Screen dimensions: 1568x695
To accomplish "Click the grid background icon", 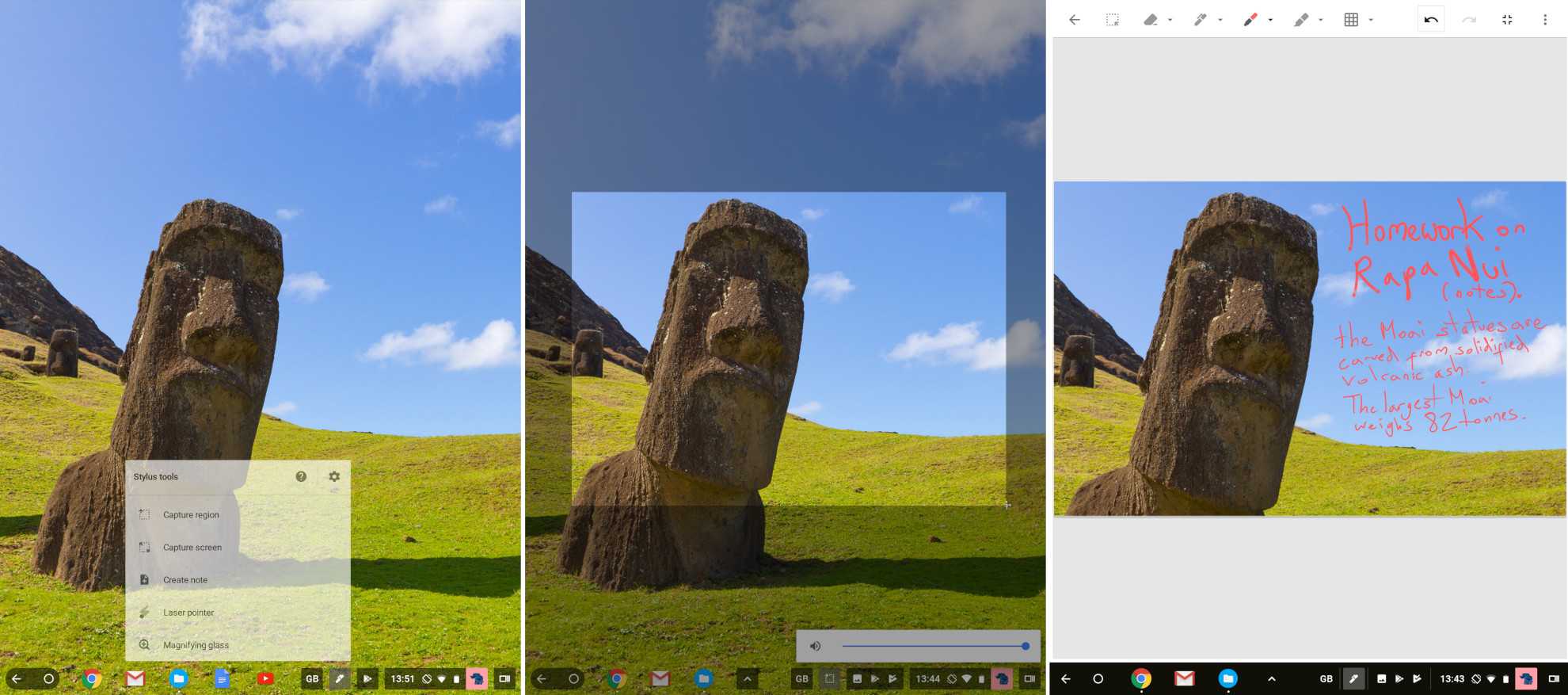I will [1351, 20].
